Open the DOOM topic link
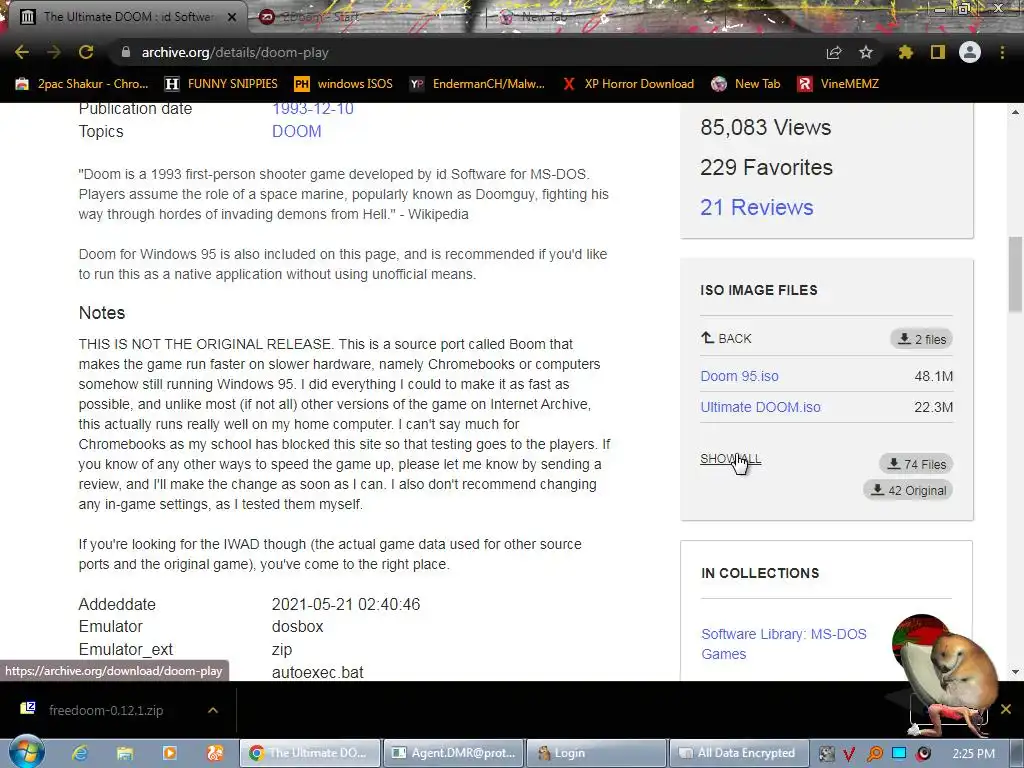Viewport: 1024px width, 768px height. (x=296, y=131)
